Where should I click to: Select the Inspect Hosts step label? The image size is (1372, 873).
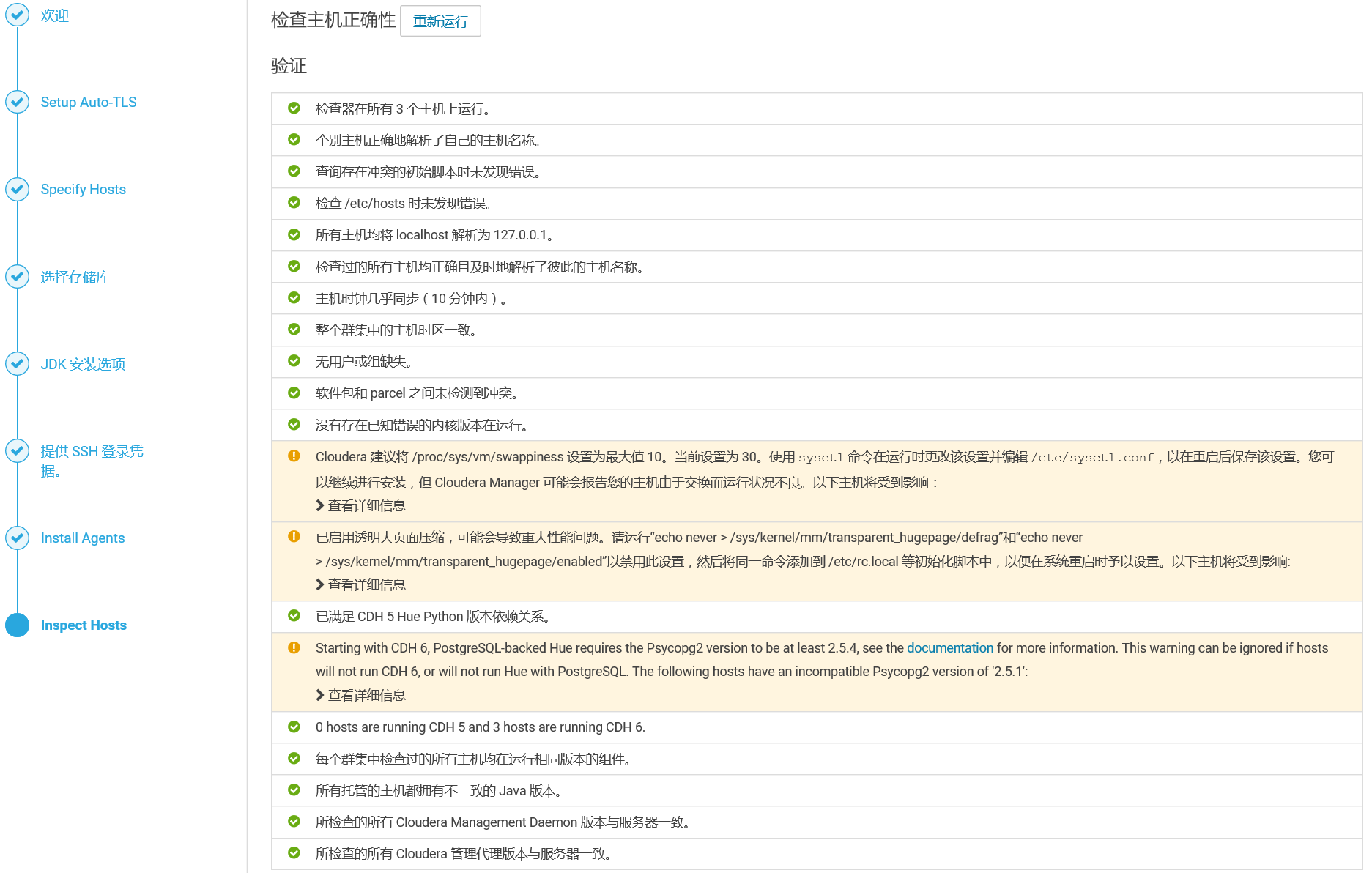click(x=84, y=625)
